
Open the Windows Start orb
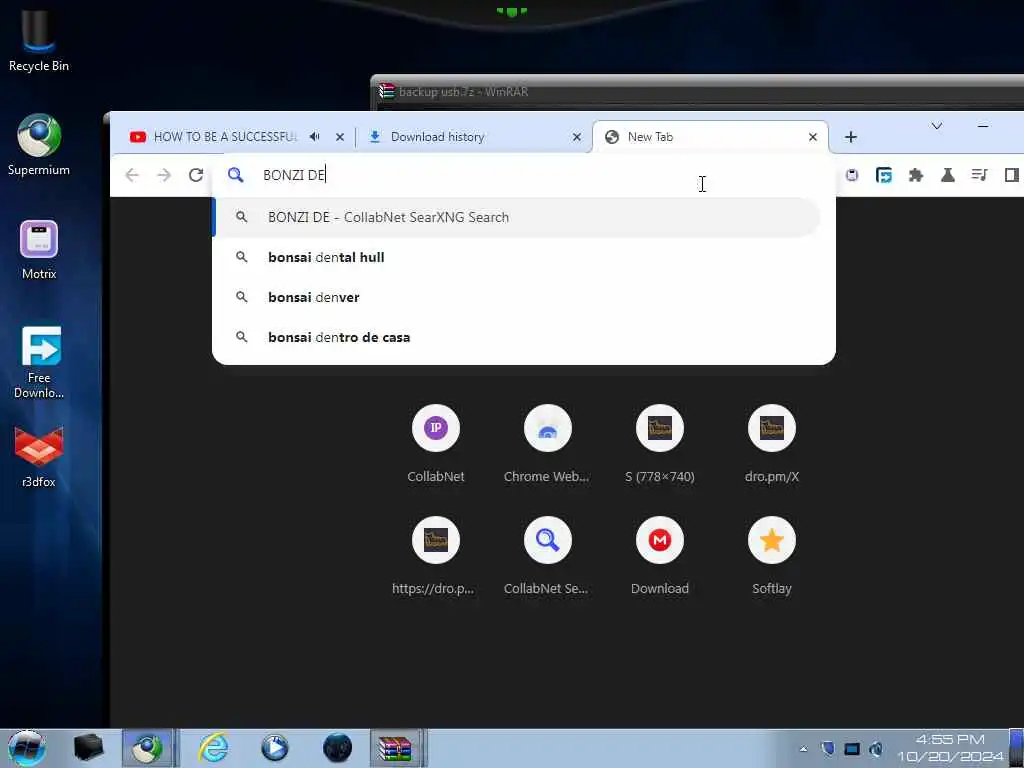tap(27, 748)
